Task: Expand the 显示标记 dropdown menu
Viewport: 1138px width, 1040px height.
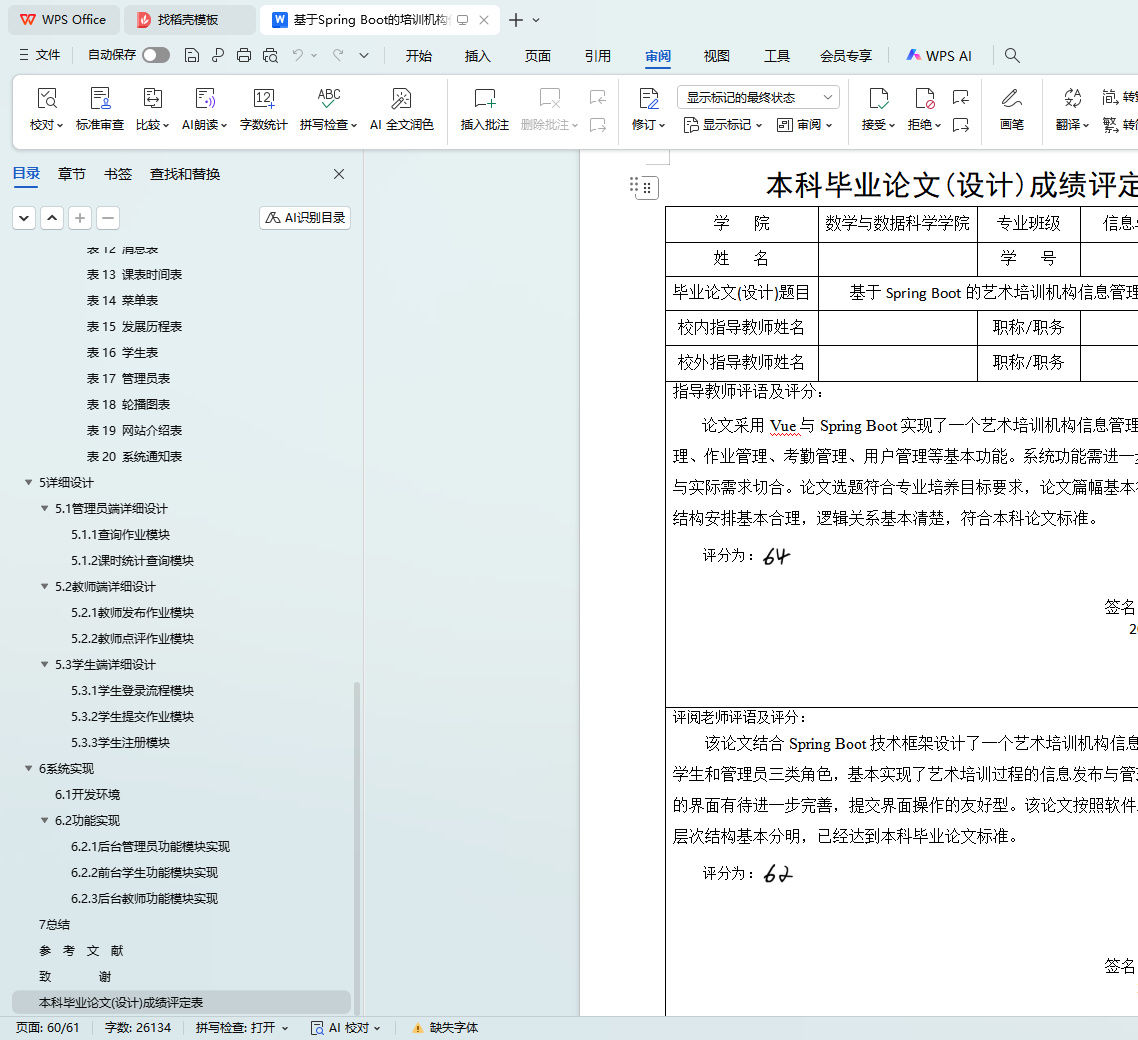Action: click(723, 125)
